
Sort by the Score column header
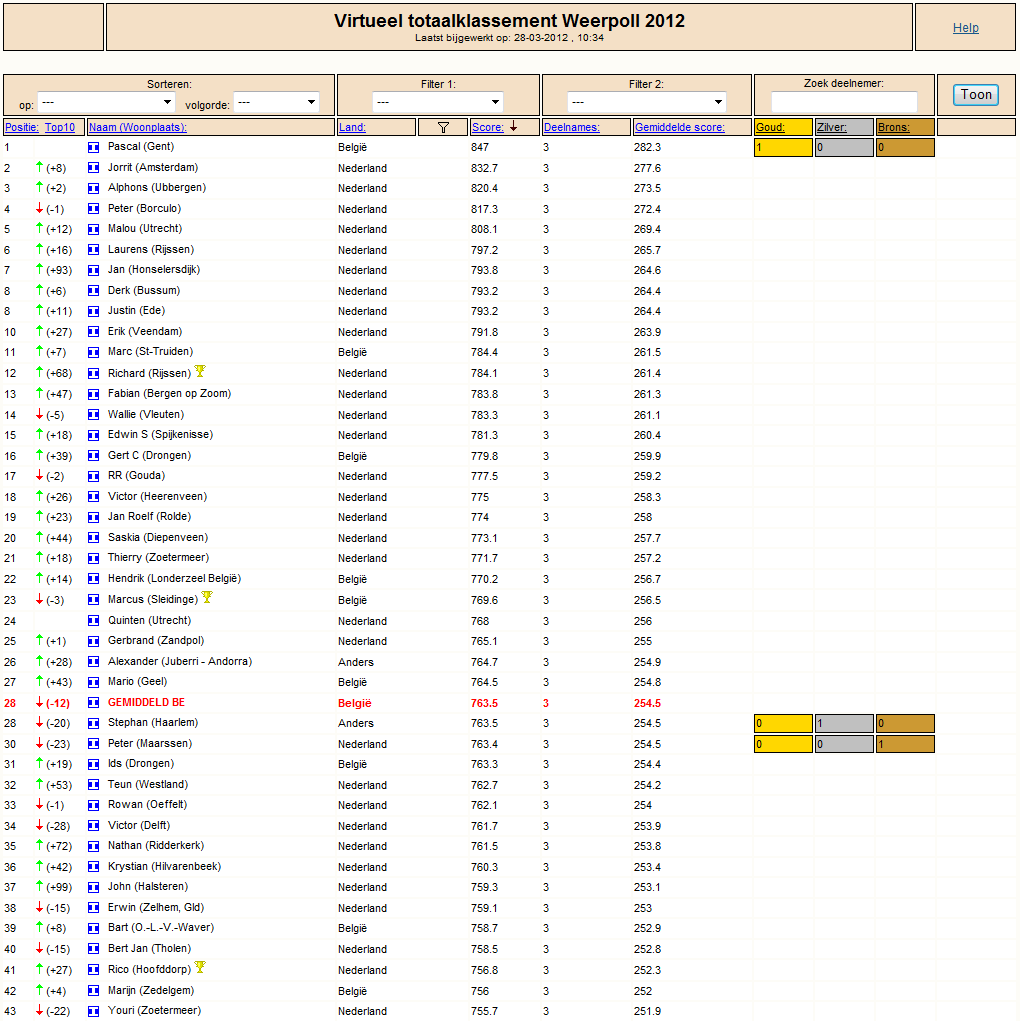pos(488,128)
